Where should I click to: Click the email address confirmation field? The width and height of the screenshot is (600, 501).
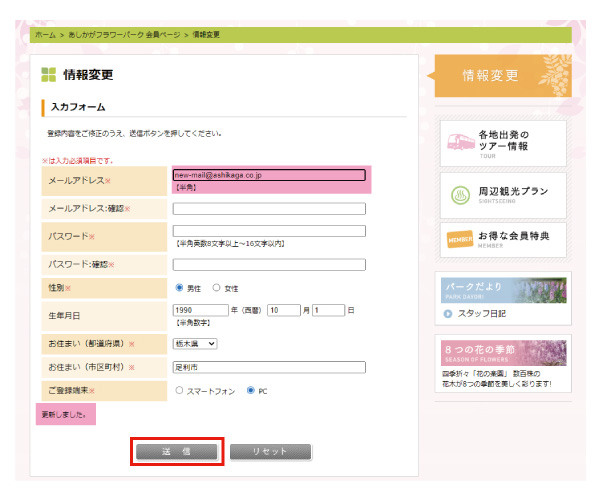269,209
